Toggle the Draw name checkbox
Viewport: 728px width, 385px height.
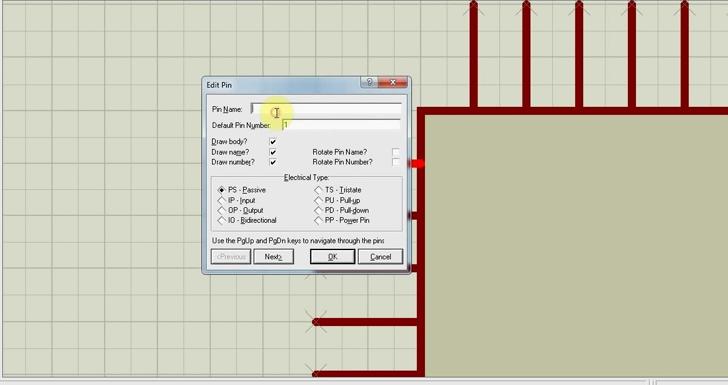pos(273,152)
